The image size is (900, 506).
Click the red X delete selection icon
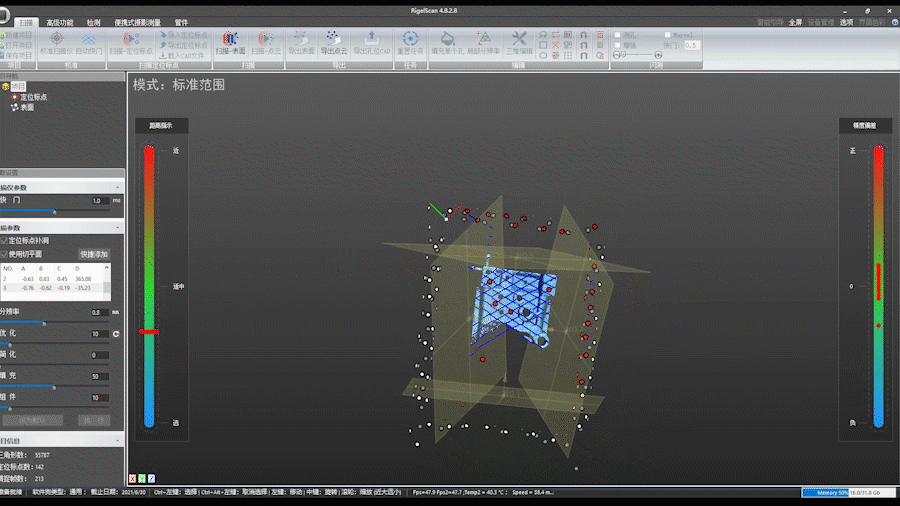(556, 45)
